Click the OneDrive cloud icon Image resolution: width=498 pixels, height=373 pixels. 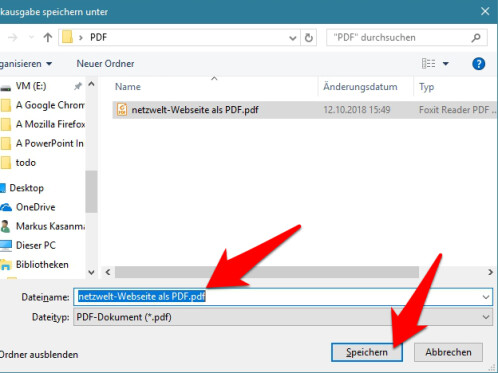[x=6, y=207]
